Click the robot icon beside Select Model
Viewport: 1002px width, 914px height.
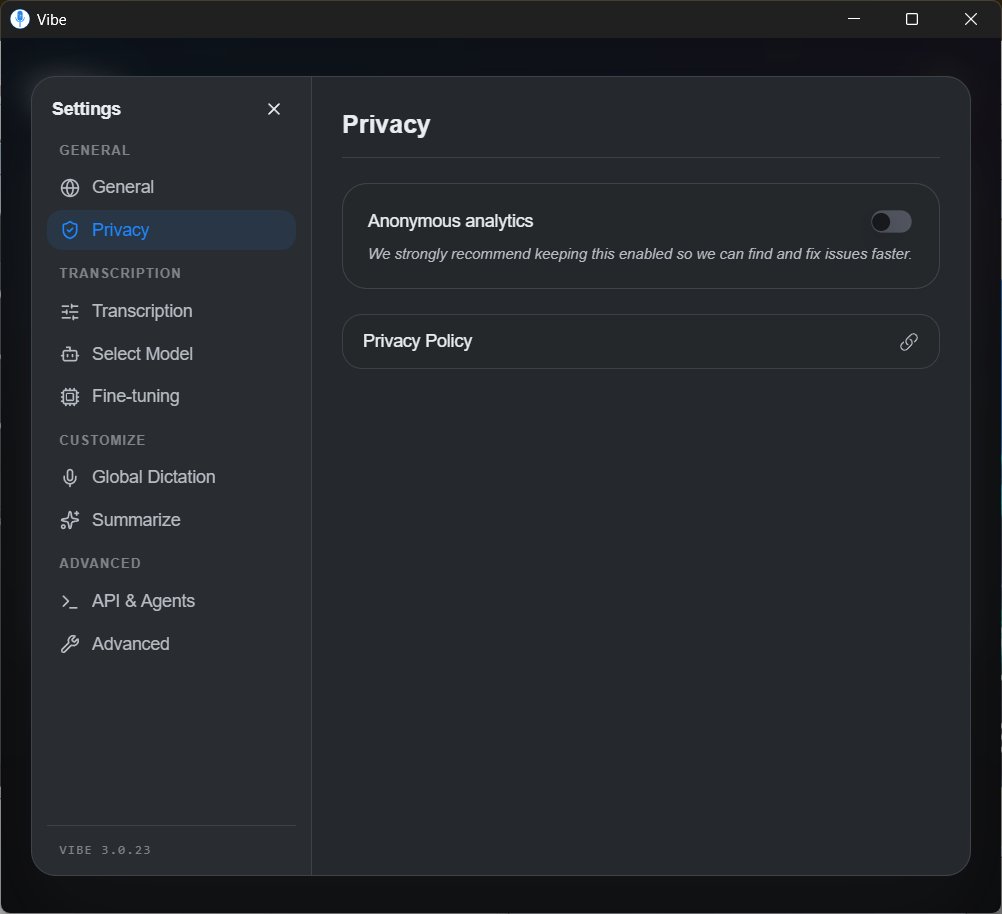pyautogui.click(x=70, y=354)
